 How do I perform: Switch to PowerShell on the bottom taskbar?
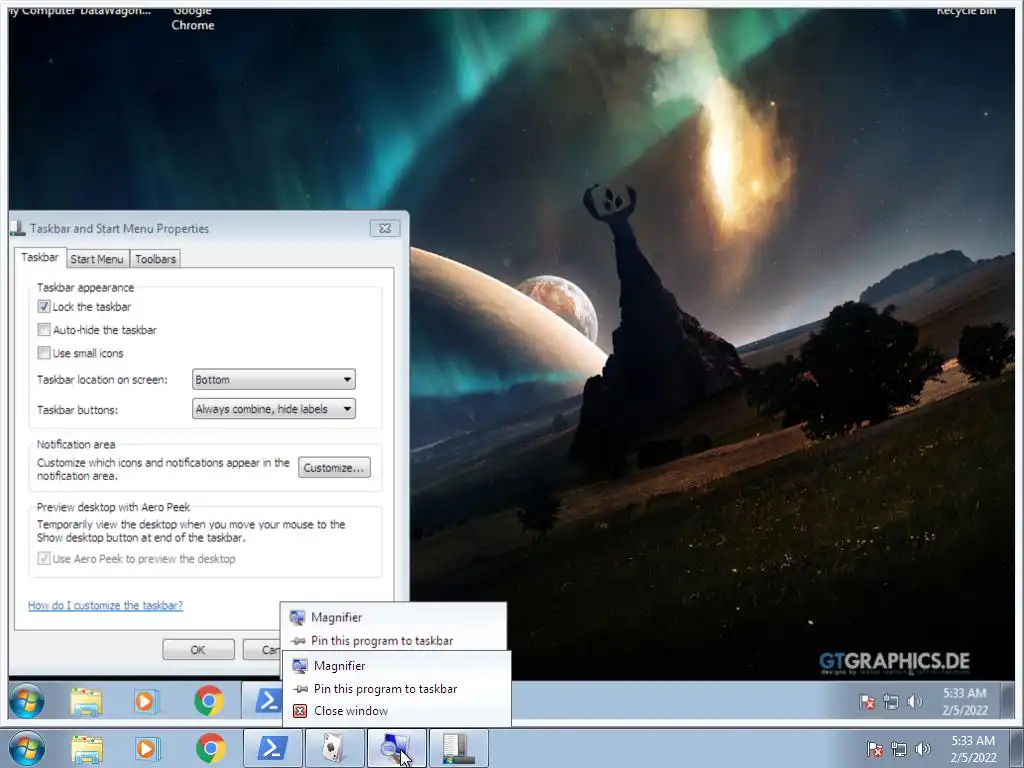click(x=272, y=748)
